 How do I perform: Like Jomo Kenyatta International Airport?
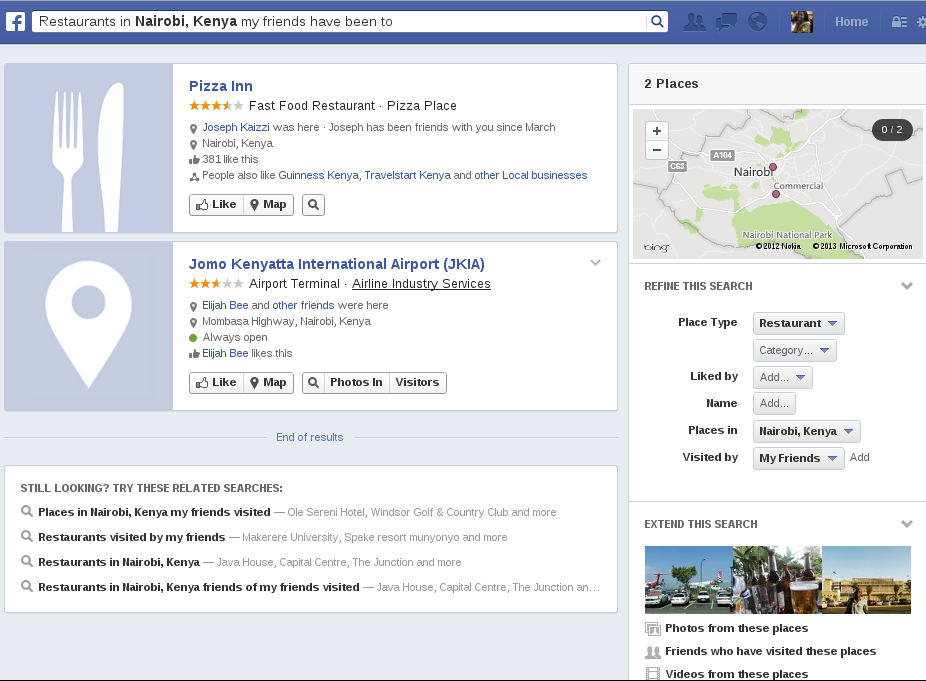216,383
